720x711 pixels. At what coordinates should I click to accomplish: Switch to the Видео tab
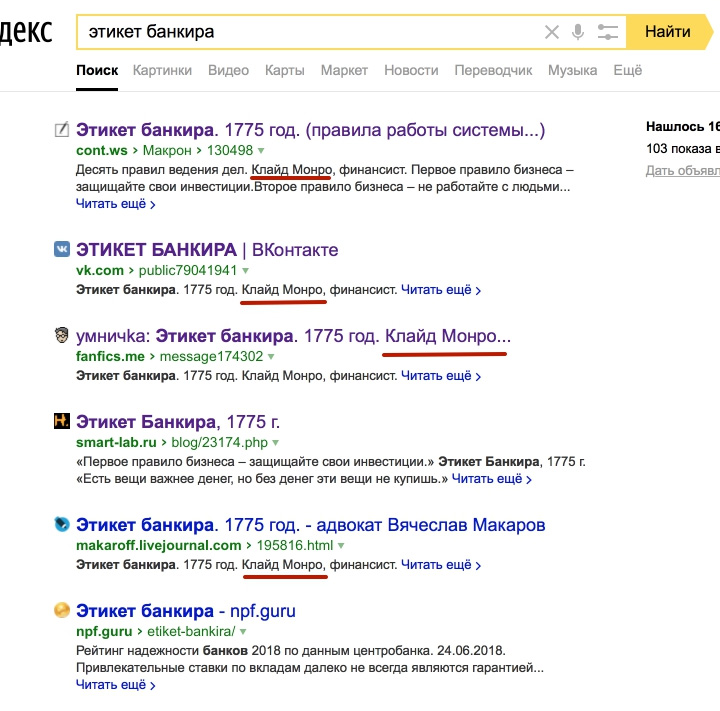pos(228,70)
